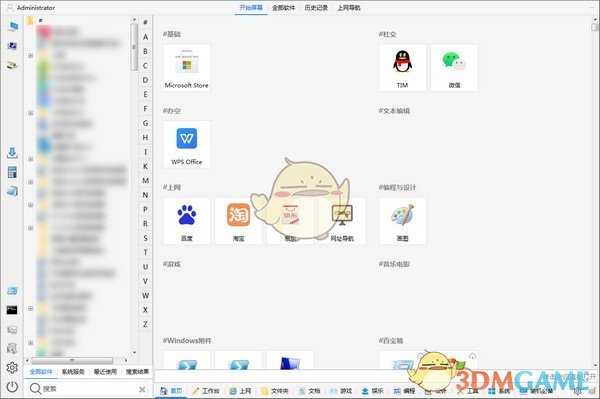Jump to letter A in index
Screen dimensions: 600x399
[x=145, y=37]
